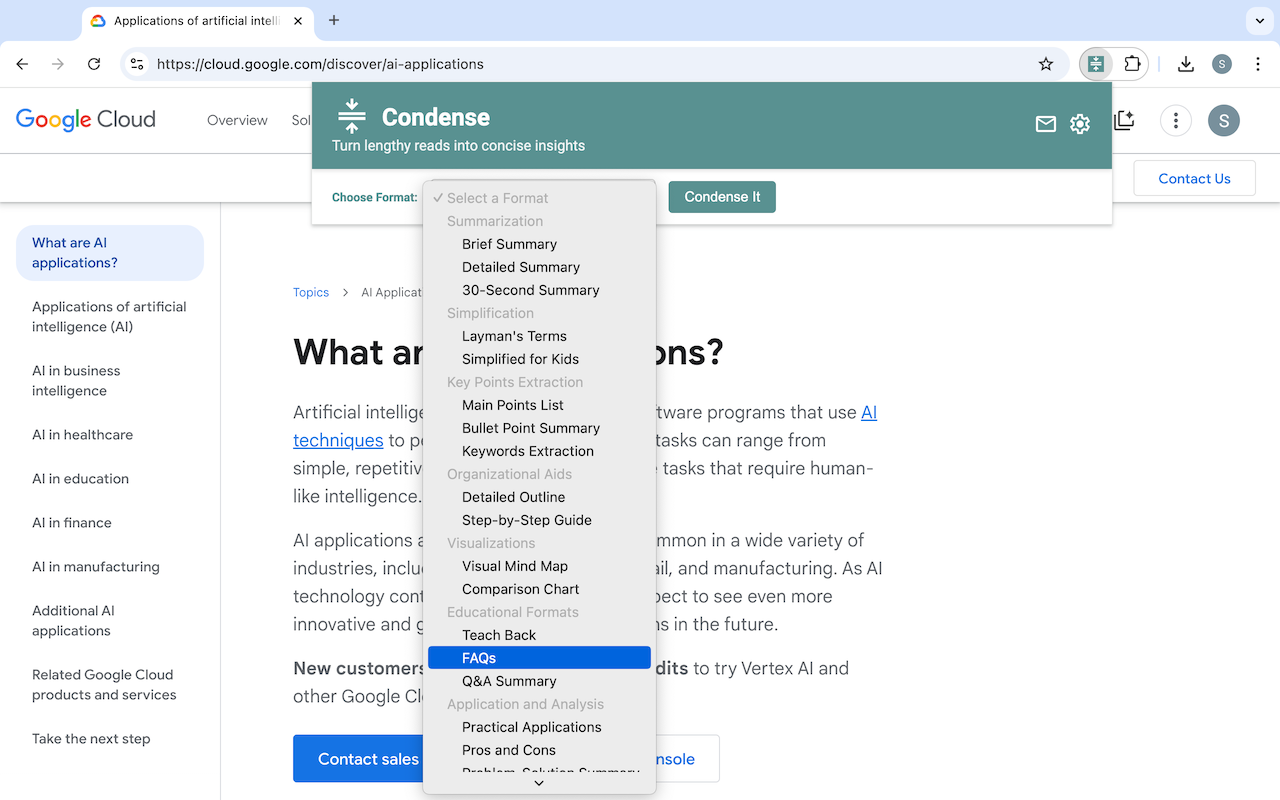The height and width of the screenshot is (800, 1280).
Task: Click the Topics breadcrumb link
Action: pos(311,292)
